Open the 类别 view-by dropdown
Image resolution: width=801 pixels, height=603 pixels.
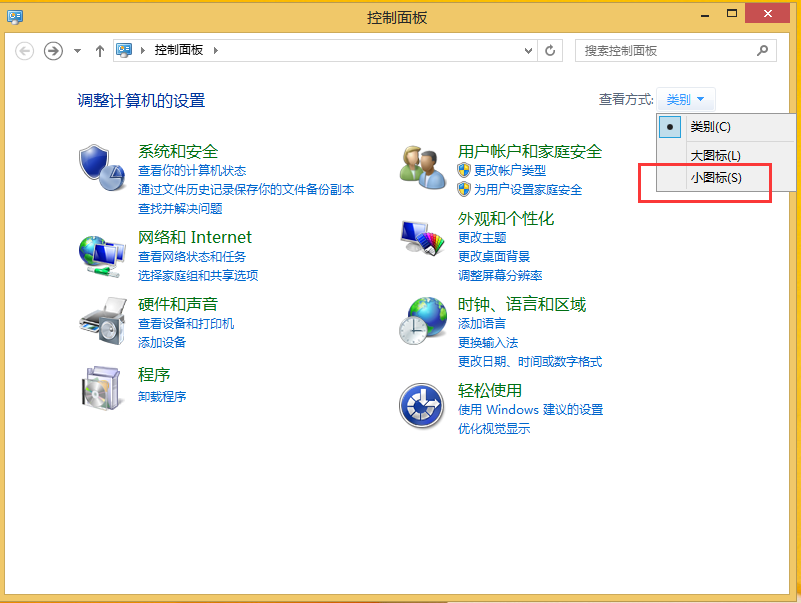tap(686, 99)
